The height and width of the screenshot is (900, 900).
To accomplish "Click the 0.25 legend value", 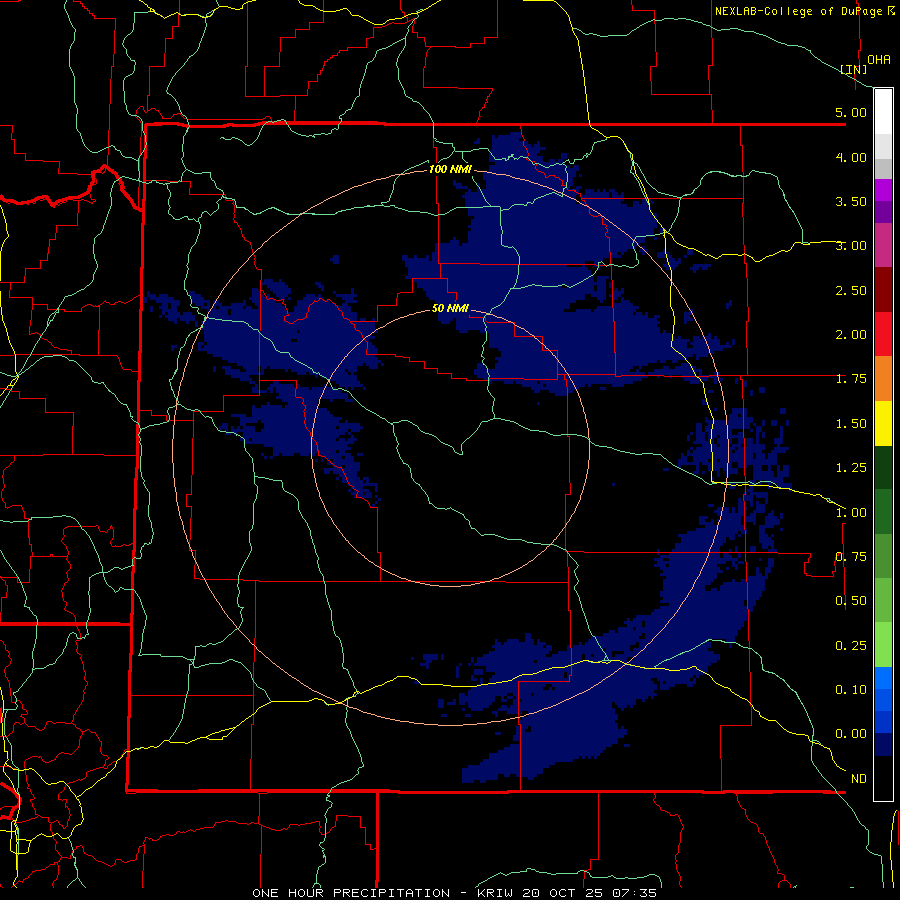I will [x=851, y=646].
